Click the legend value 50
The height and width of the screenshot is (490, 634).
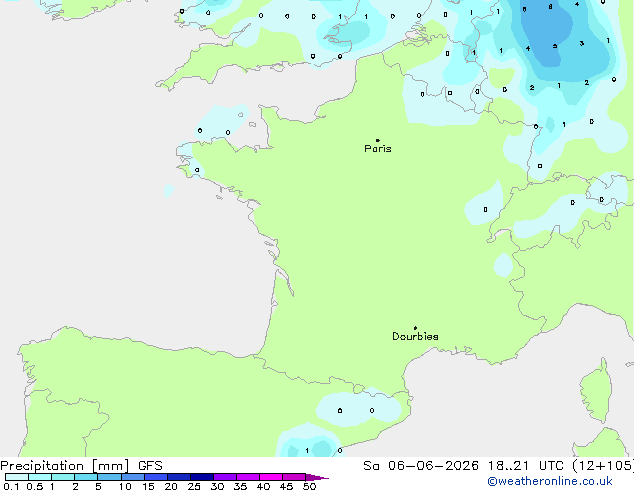click(x=309, y=486)
